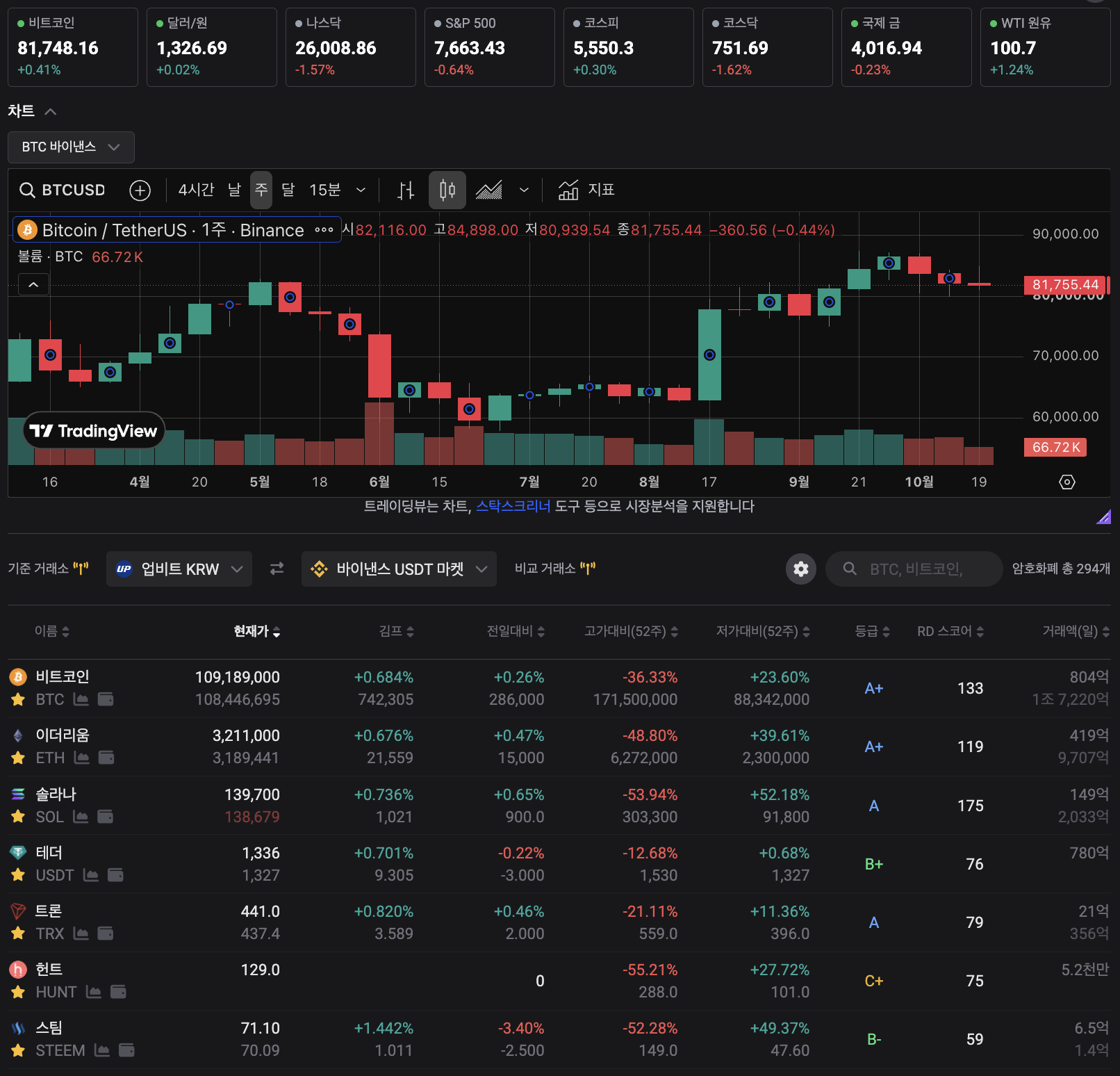This screenshot has width=1120, height=1076.
Task: Select the 날 daily timeframe
Action: click(x=235, y=190)
